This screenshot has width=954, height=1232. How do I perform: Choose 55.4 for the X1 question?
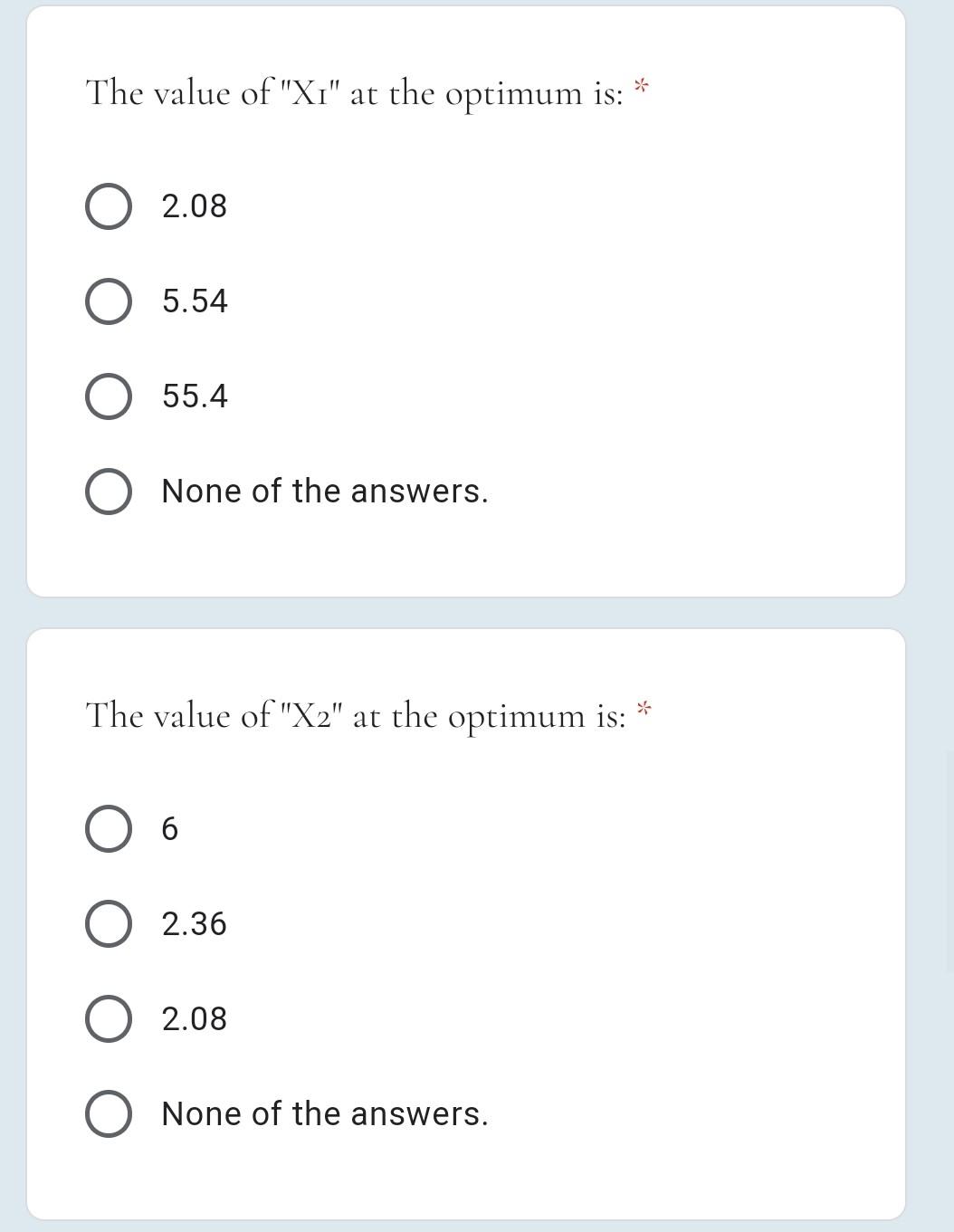pyautogui.click(x=108, y=396)
